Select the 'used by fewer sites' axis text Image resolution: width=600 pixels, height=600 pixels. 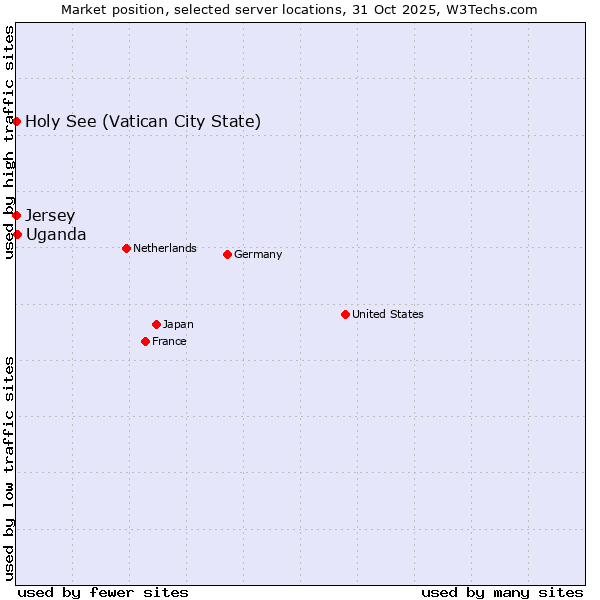click(103, 592)
